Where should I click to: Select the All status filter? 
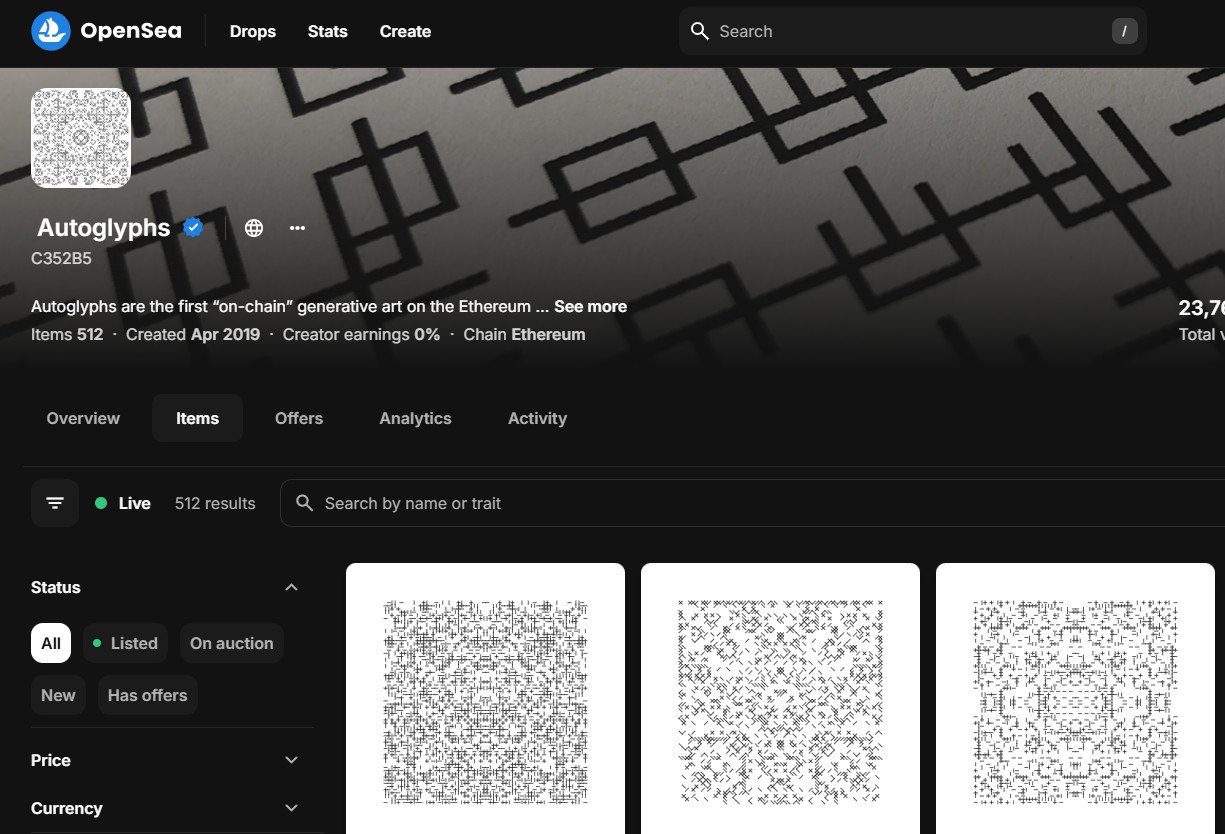pyautogui.click(x=51, y=643)
